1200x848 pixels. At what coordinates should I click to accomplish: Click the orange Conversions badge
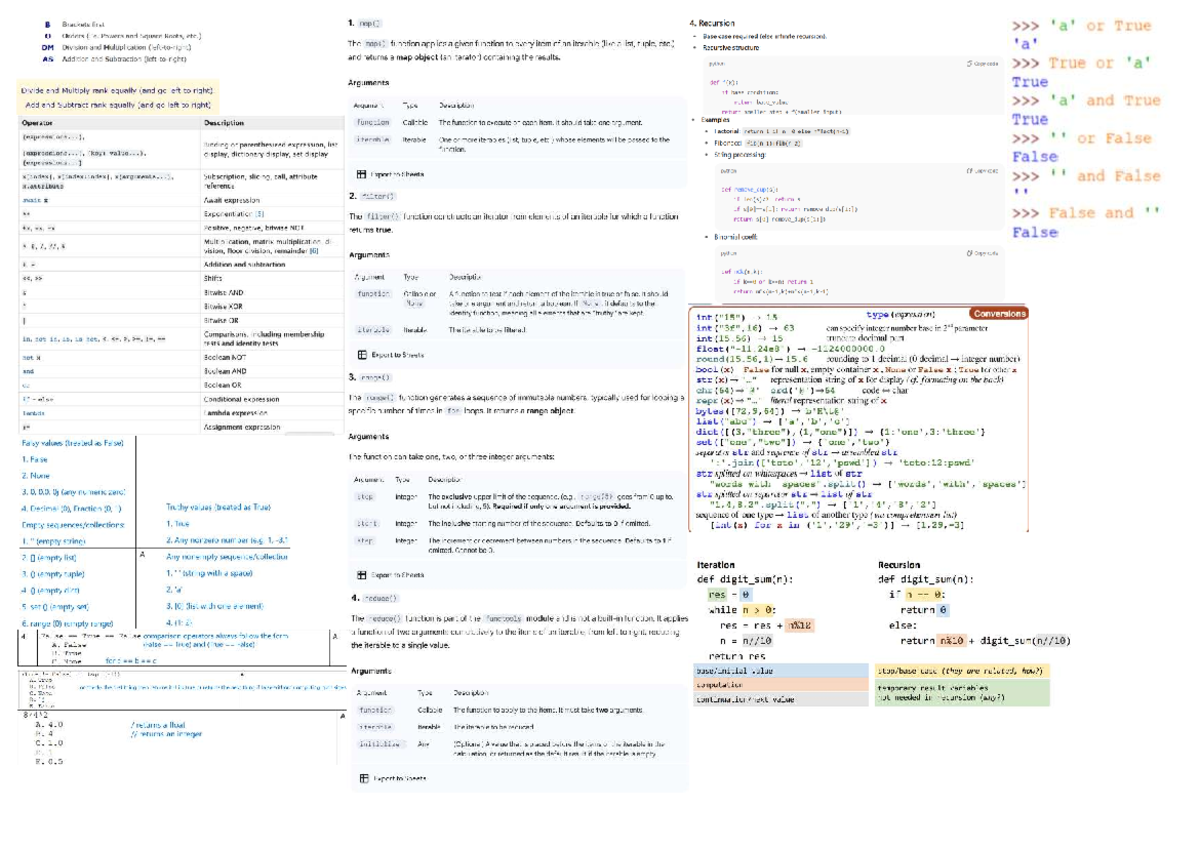point(998,313)
